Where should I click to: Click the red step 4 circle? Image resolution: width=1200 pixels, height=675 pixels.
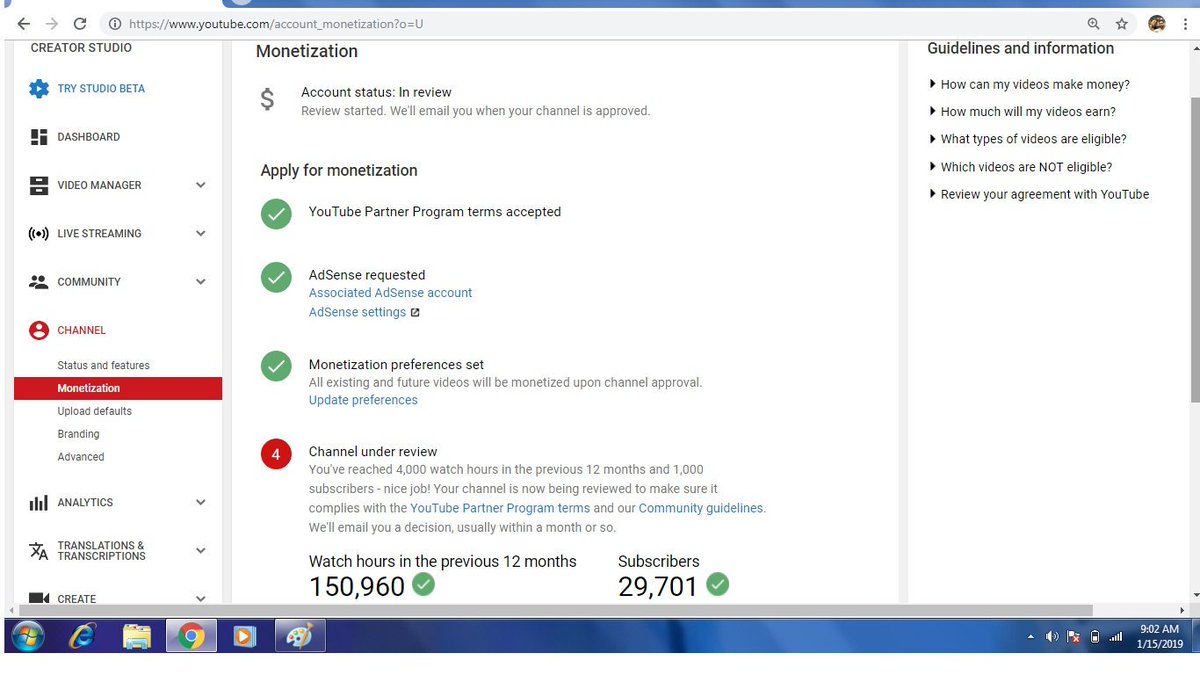click(276, 454)
